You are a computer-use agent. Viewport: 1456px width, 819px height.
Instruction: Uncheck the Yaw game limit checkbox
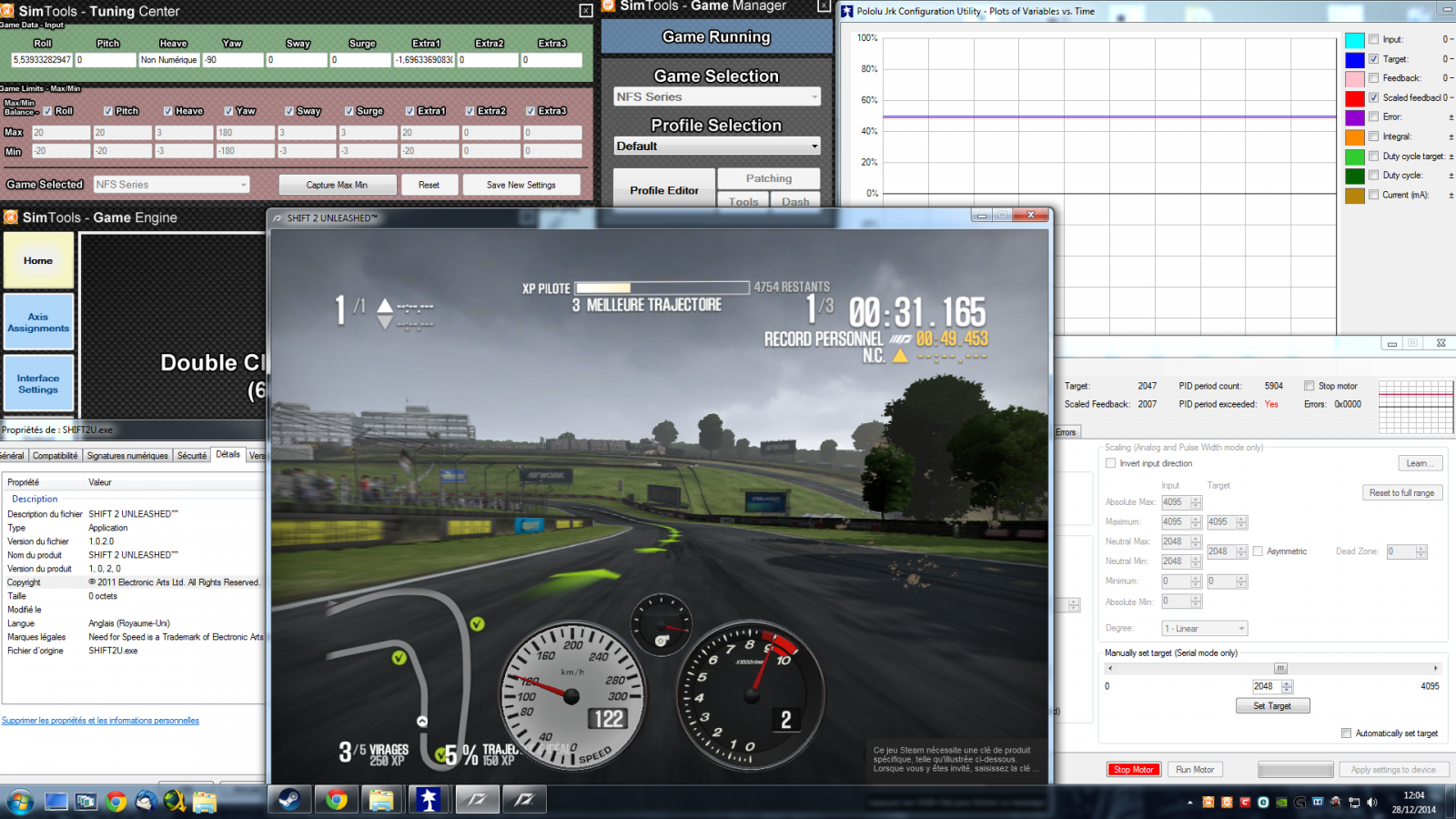tap(228, 111)
